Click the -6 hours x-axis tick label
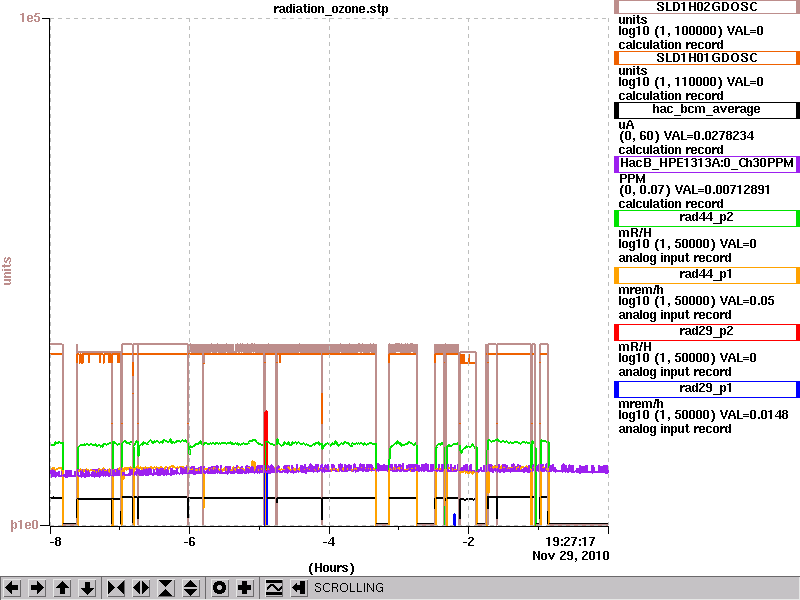 189,542
